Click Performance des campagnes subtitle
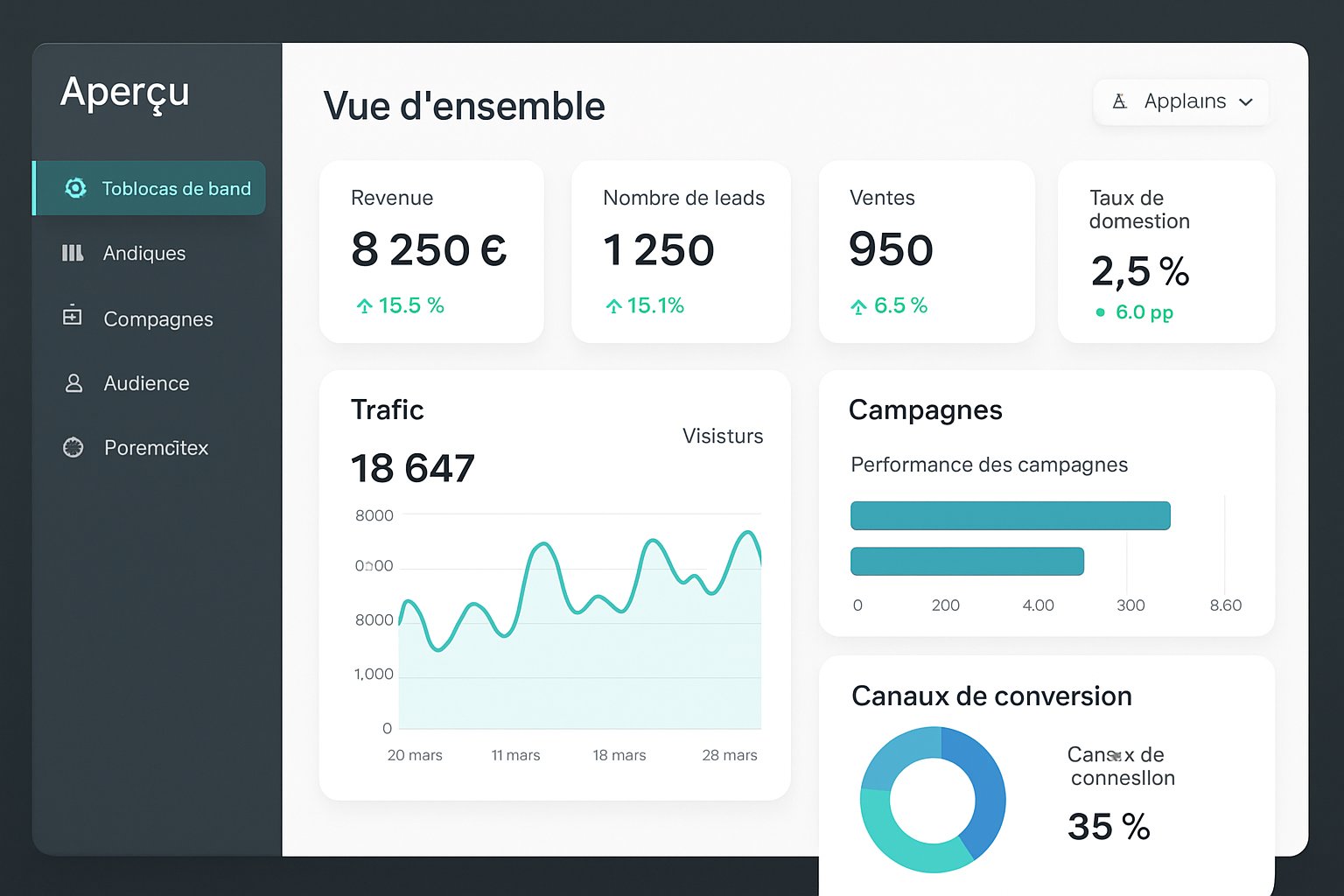Image resolution: width=1344 pixels, height=896 pixels. pos(990,465)
